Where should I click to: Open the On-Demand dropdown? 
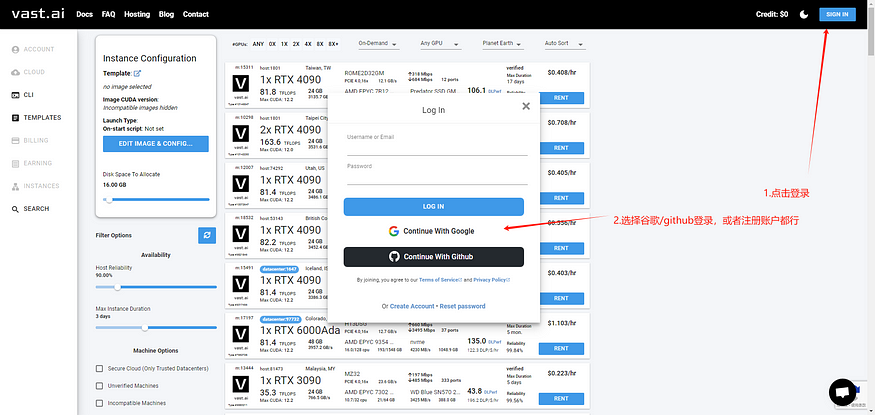click(378, 44)
